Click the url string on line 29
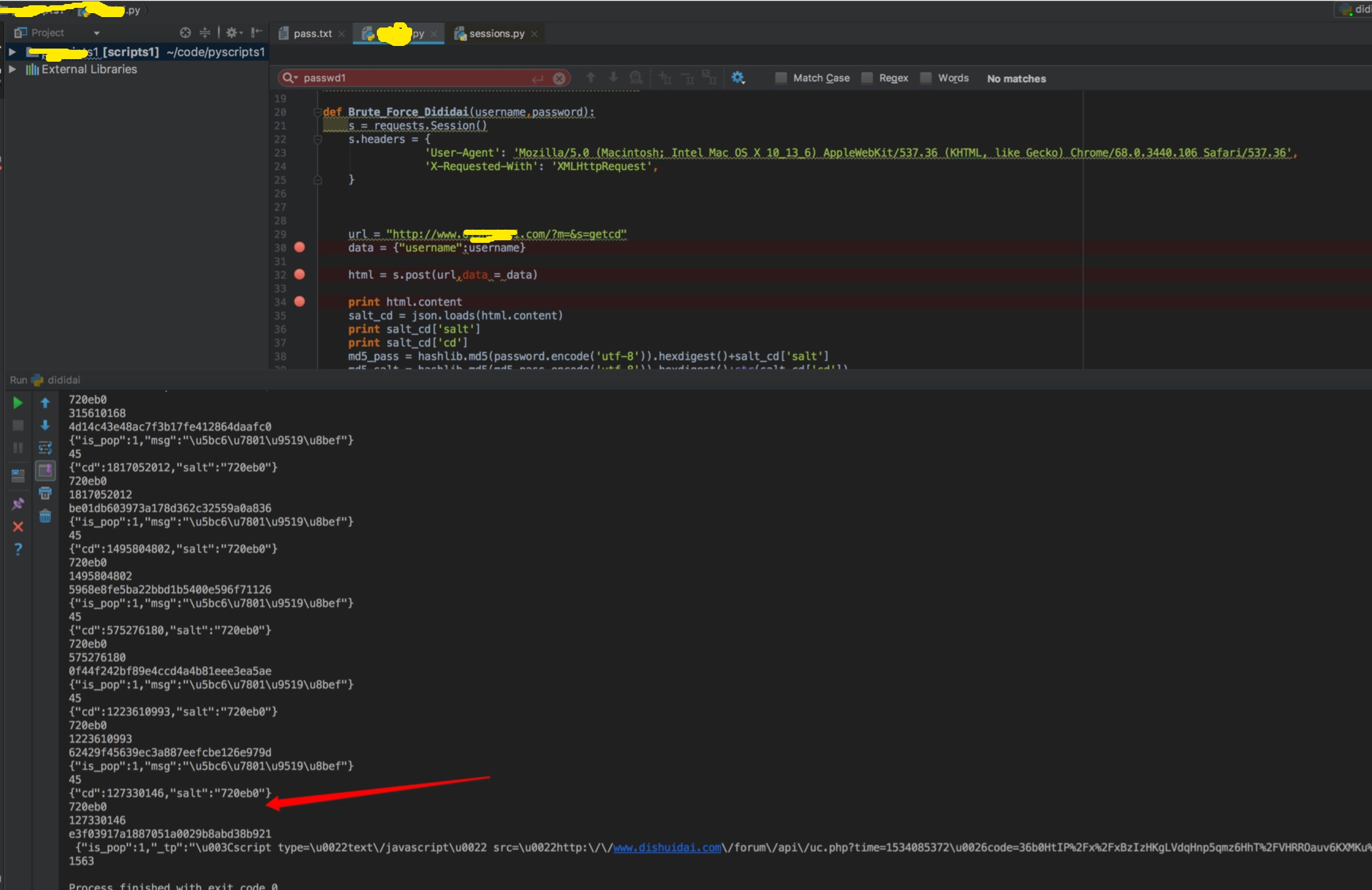The height and width of the screenshot is (890, 1372). (x=506, y=234)
